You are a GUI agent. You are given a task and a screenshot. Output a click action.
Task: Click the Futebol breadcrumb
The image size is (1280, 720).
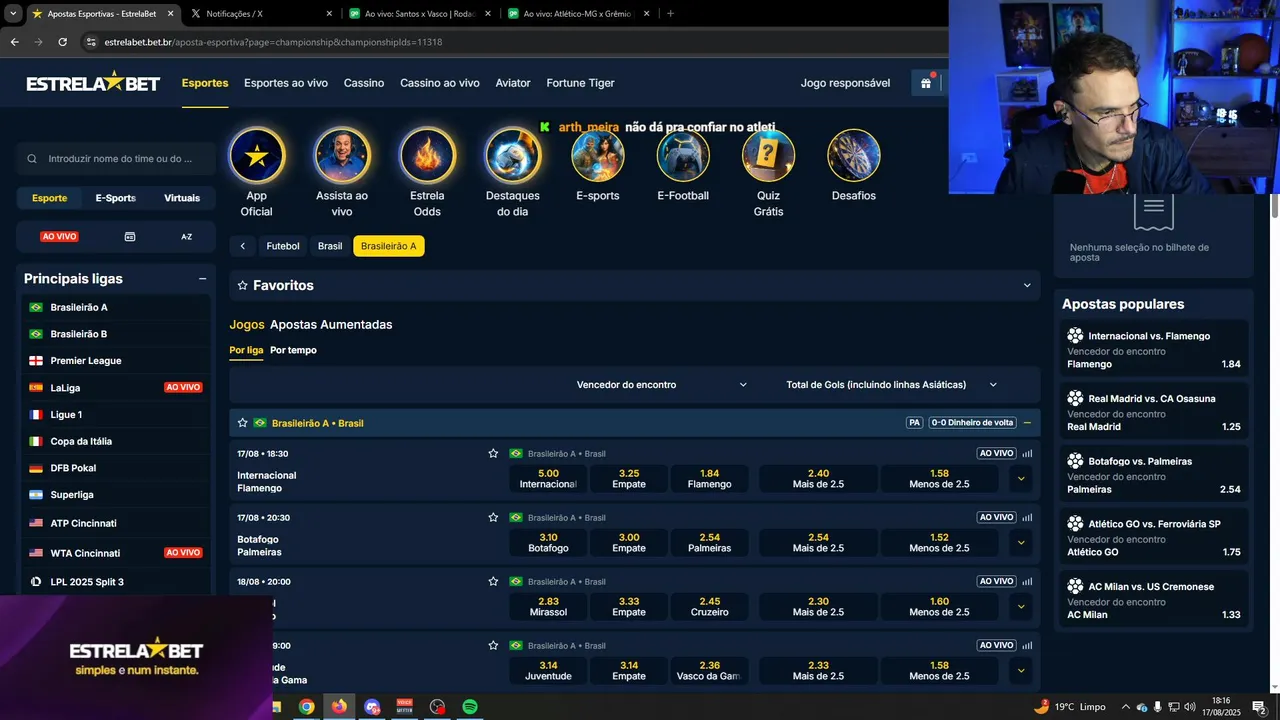(x=283, y=246)
